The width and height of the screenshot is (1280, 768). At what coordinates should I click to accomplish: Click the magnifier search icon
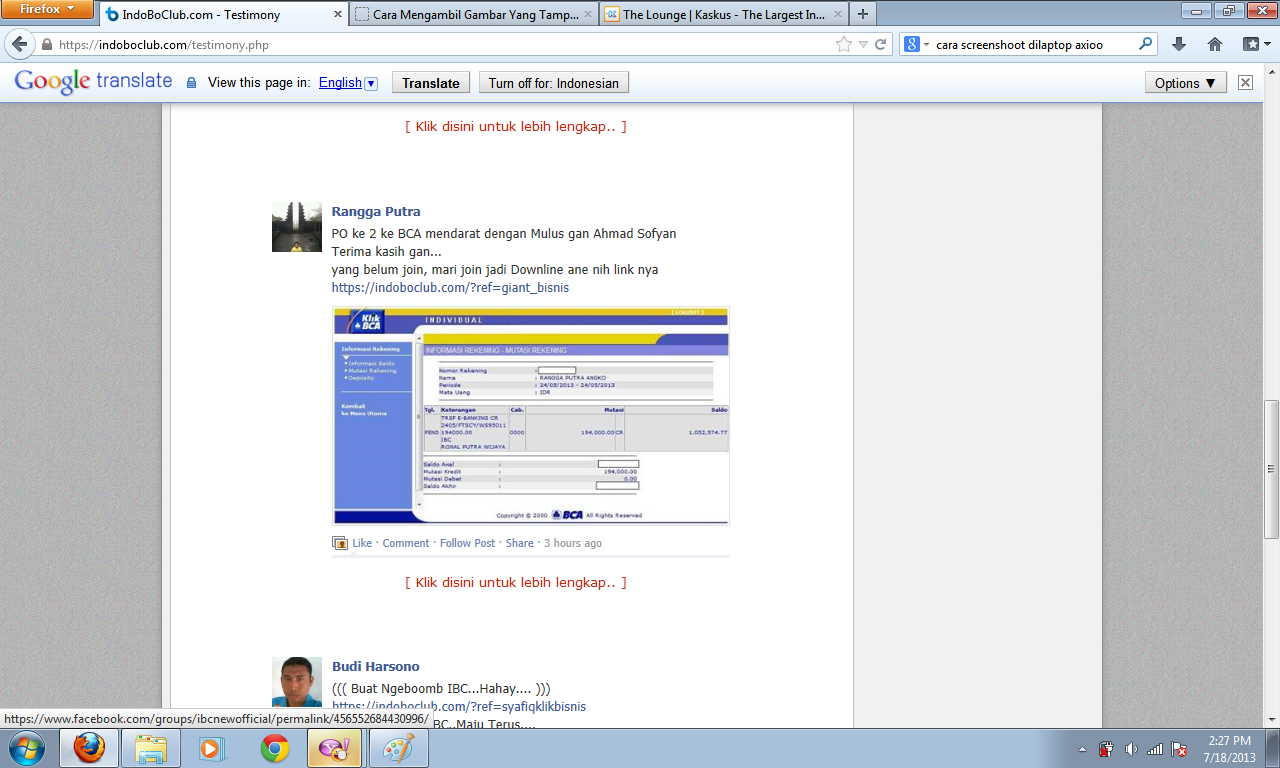(1146, 44)
